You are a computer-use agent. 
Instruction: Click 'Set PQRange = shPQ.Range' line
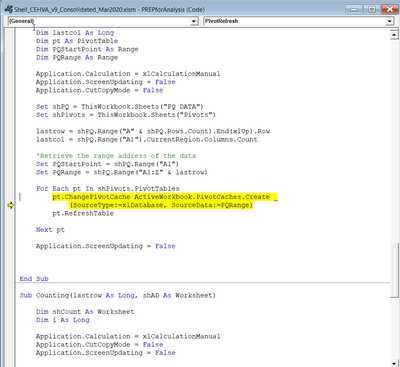click(x=122, y=173)
